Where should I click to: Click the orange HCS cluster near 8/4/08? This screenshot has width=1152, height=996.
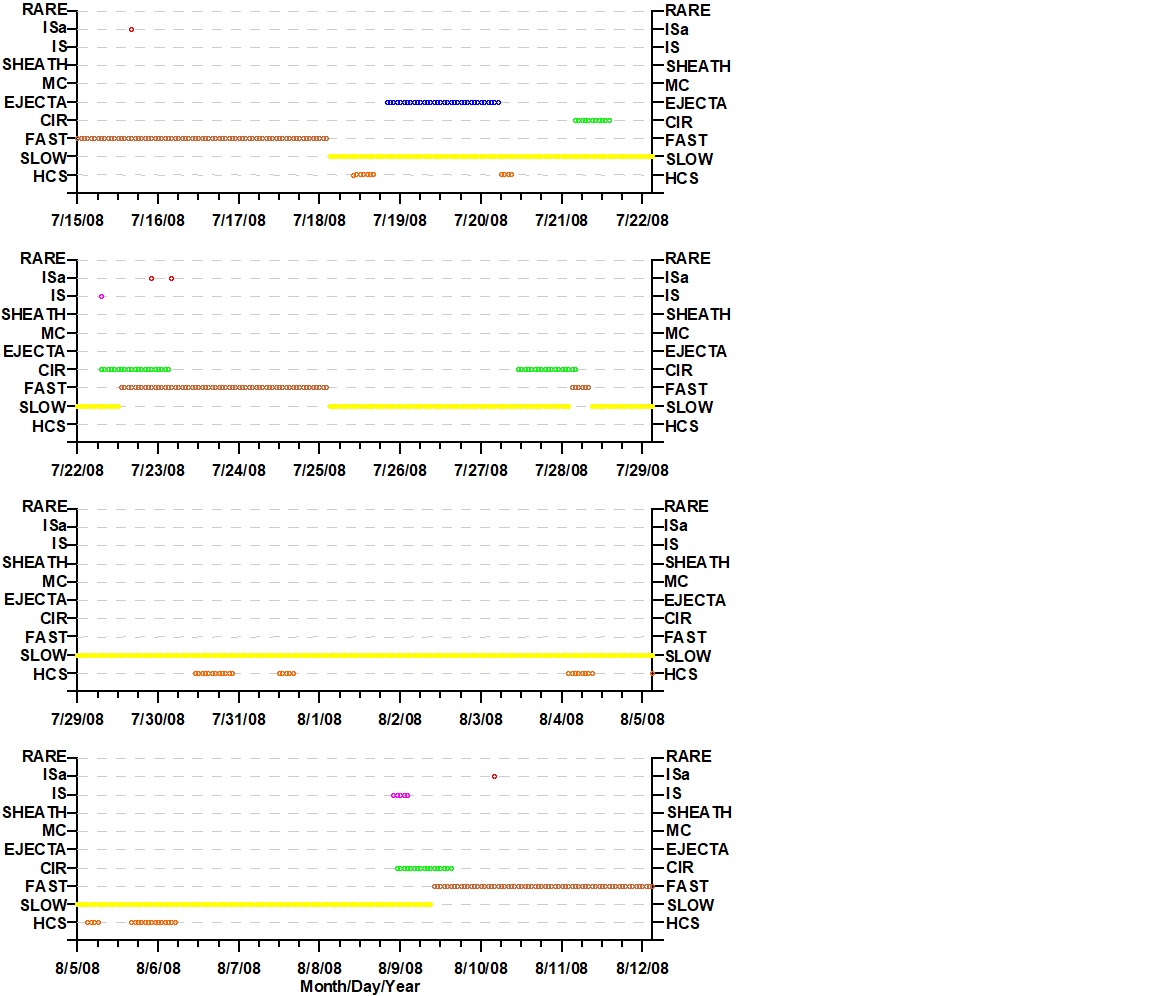(x=580, y=674)
